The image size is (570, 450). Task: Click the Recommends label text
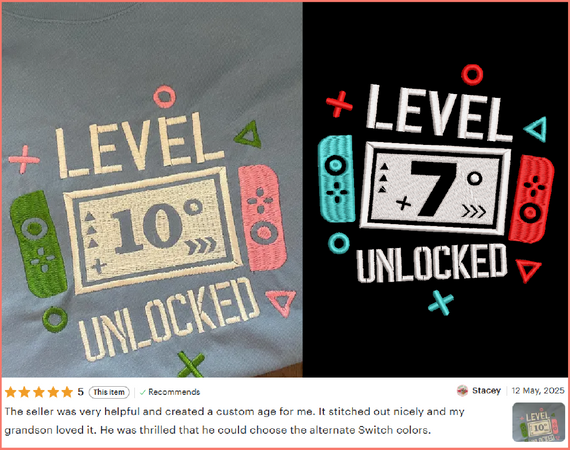[x=174, y=393]
